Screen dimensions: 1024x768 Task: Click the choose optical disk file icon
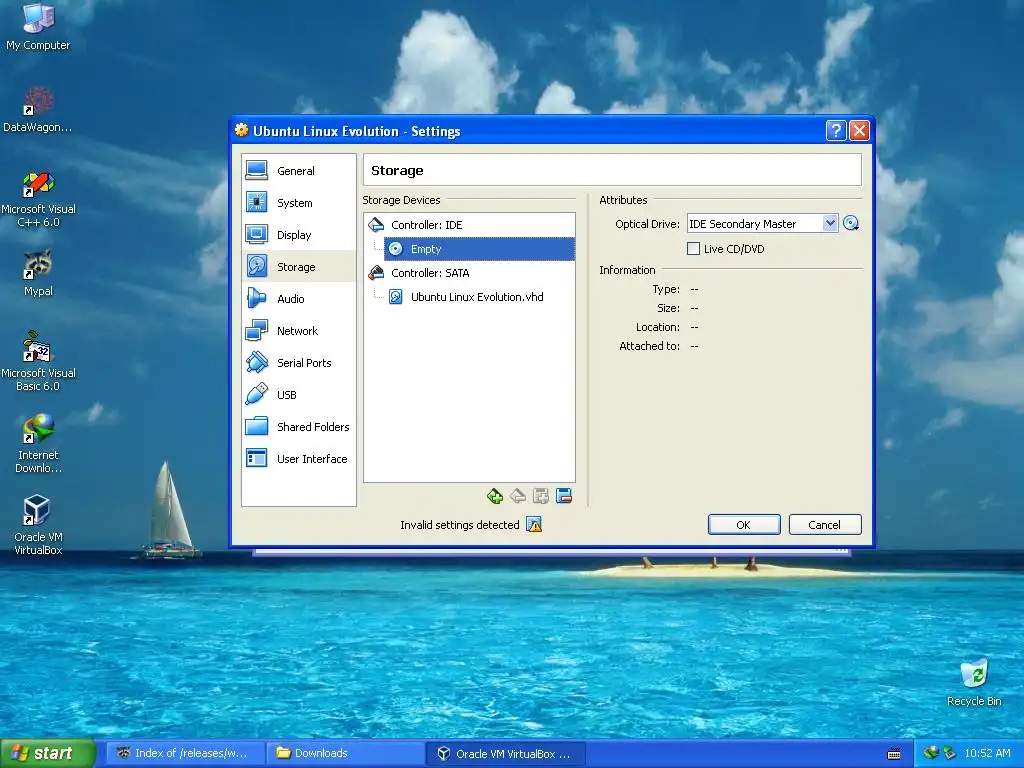click(851, 223)
